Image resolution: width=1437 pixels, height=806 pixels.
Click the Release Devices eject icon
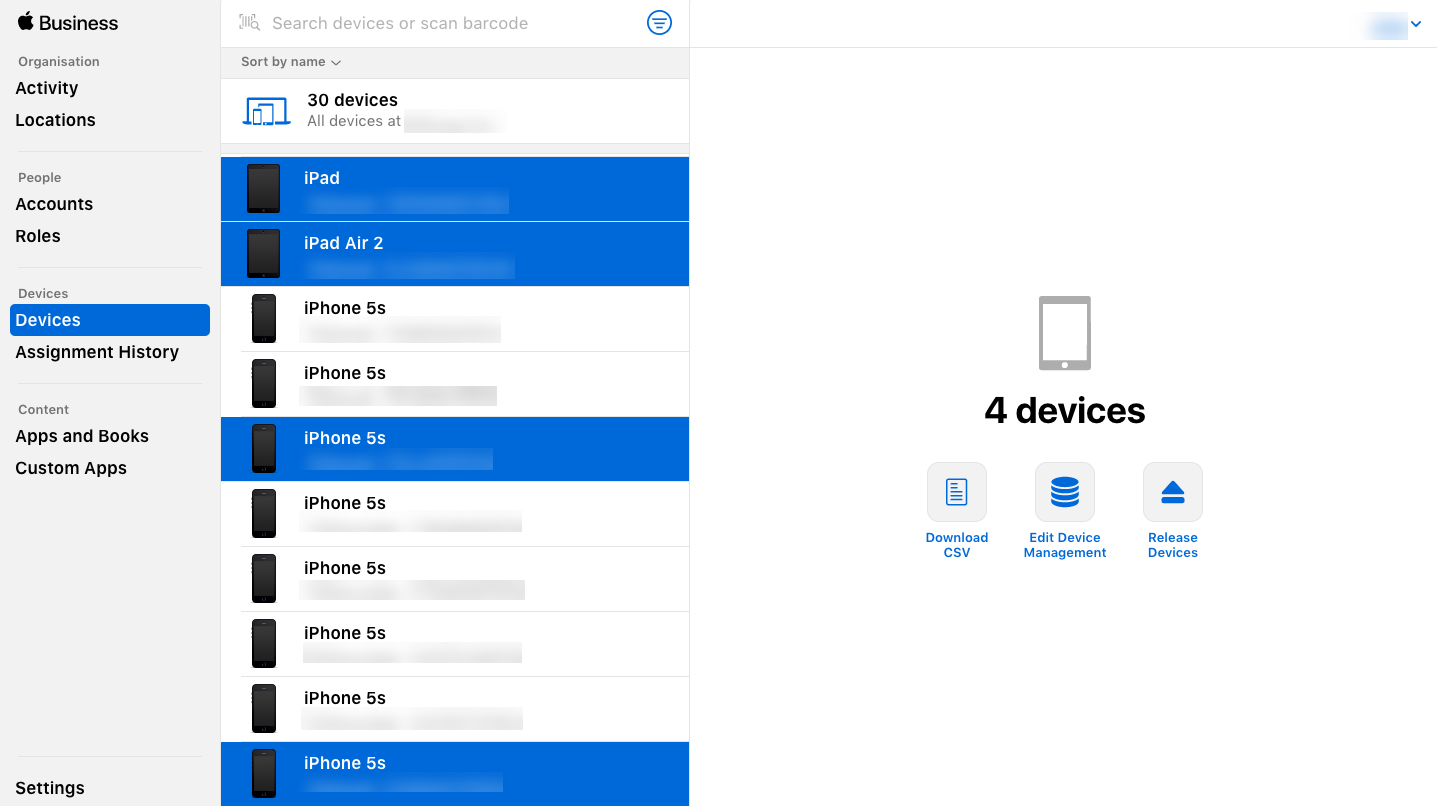tap(1173, 492)
